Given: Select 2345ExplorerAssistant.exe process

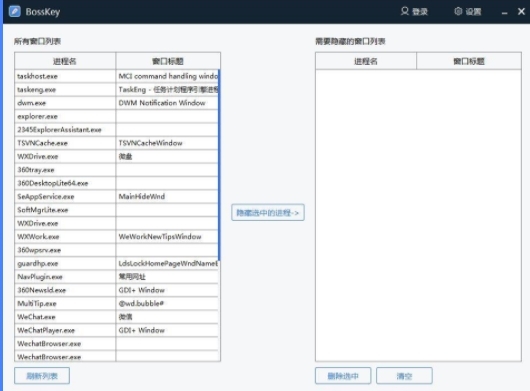Looking at the screenshot, I should (116, 130).
